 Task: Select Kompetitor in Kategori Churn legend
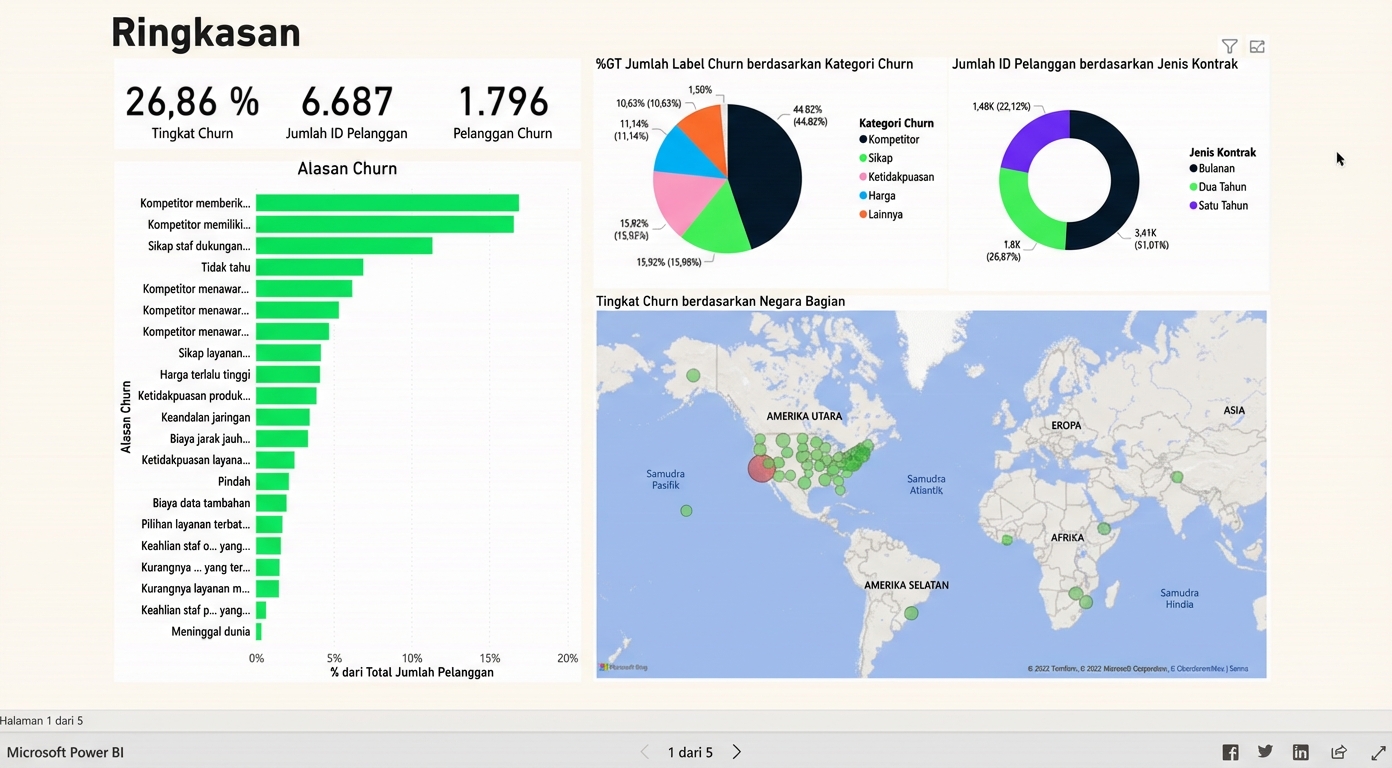coord(893,140)
